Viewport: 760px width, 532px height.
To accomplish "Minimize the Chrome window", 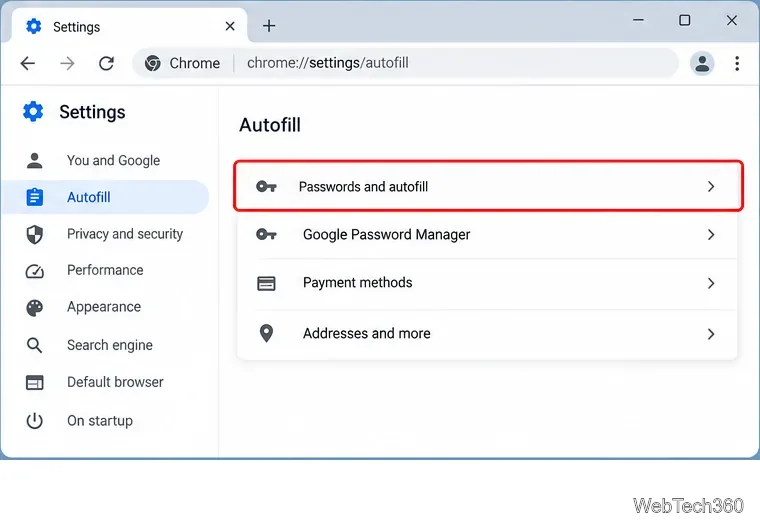I will 638,20.
